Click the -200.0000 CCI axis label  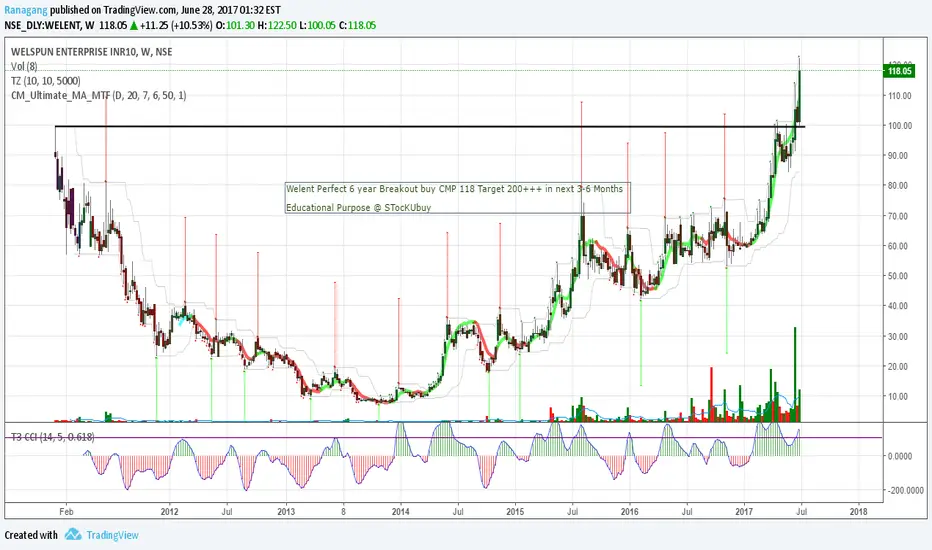[x=905, y=491]
